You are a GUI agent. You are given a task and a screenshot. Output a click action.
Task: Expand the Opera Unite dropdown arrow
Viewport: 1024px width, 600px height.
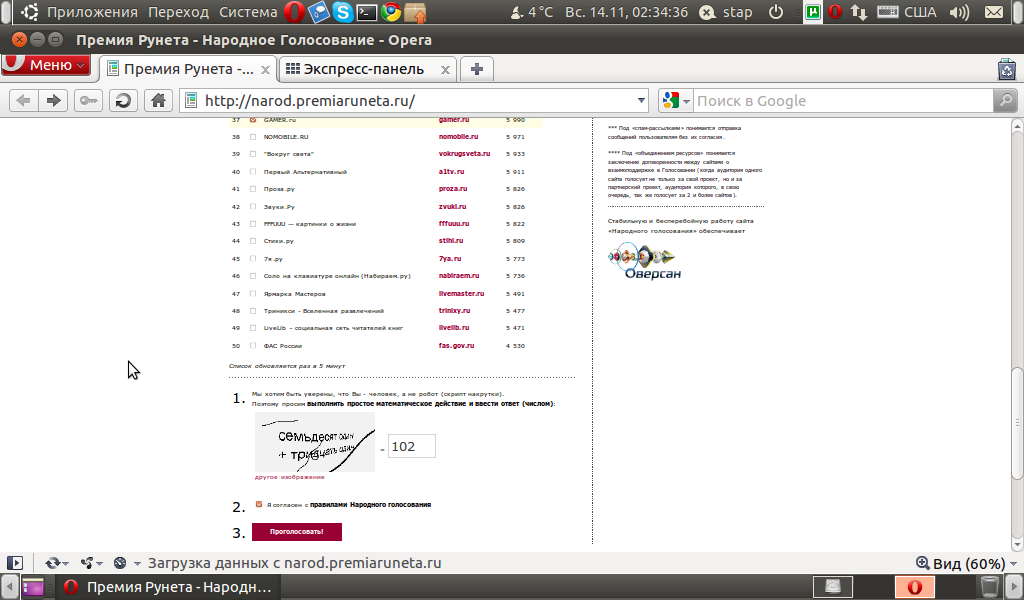coord(99,563)
